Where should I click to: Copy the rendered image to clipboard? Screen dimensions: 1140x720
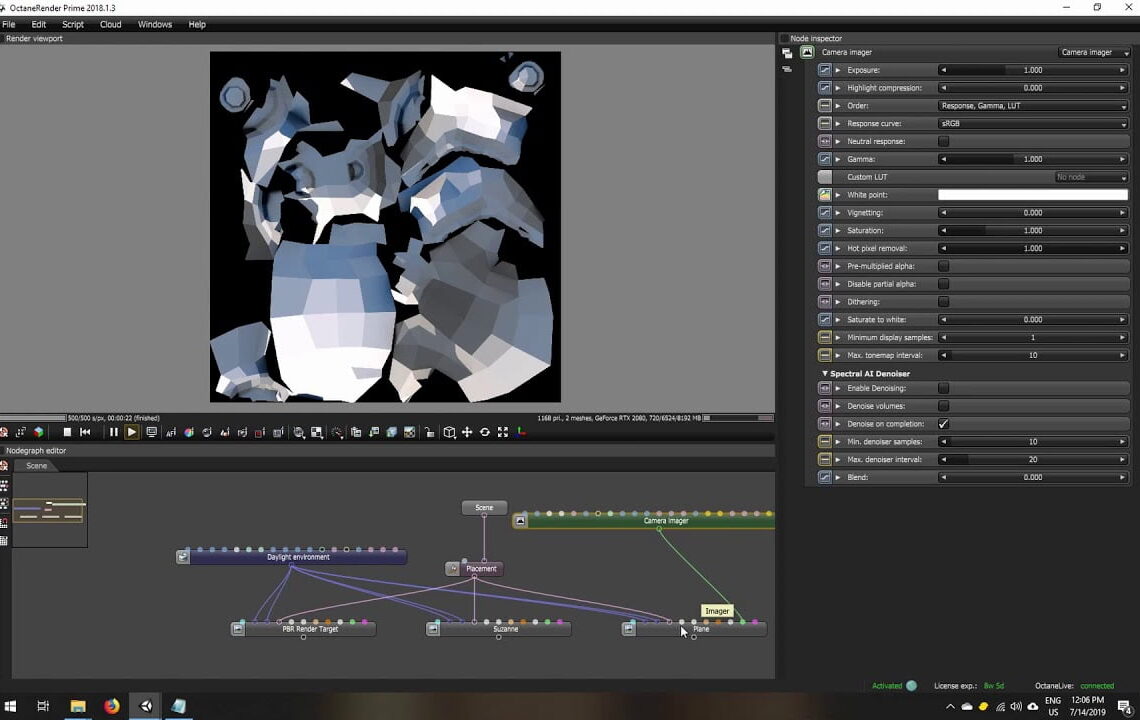354,432
